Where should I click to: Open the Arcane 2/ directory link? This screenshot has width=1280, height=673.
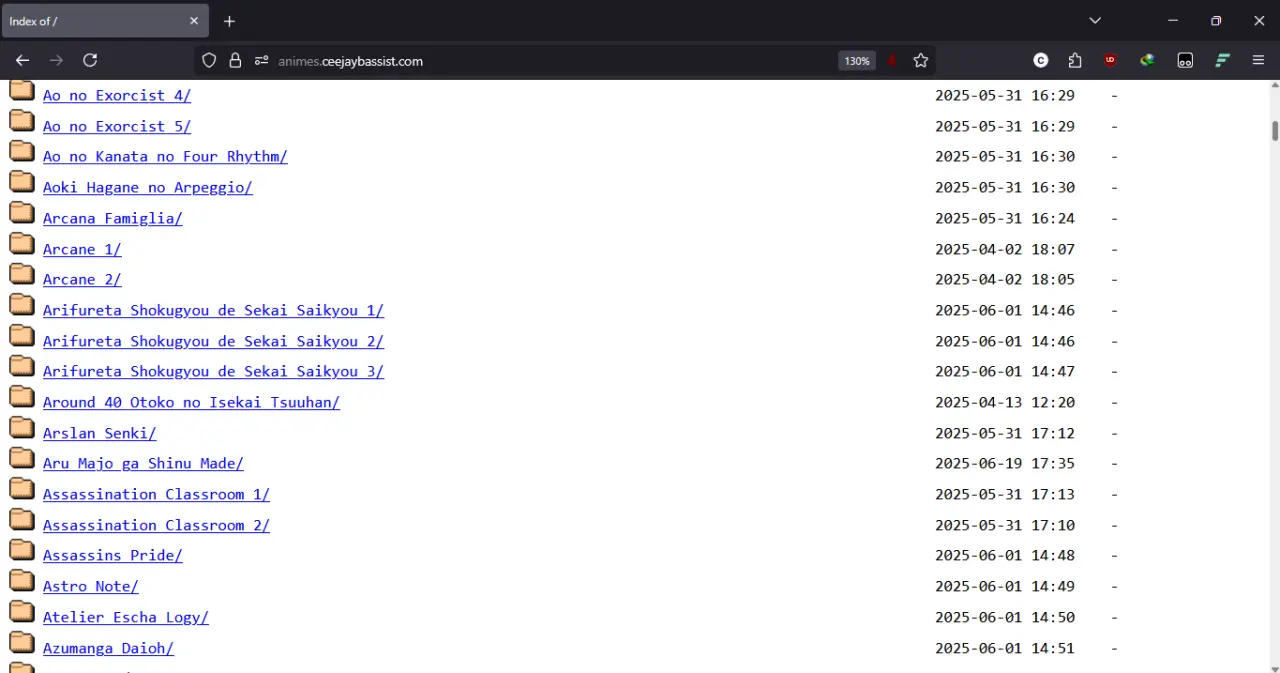coord(82,280)
